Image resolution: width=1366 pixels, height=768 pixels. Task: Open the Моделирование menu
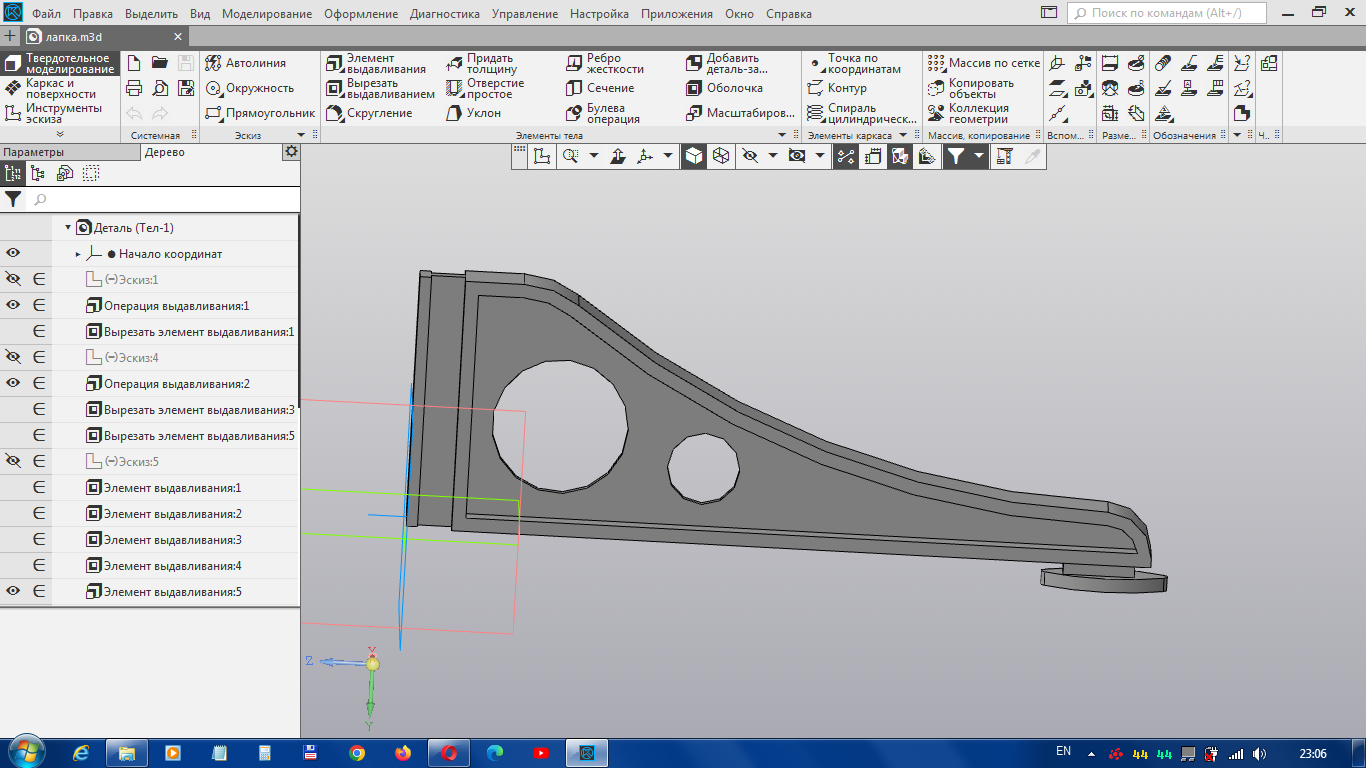[x=266, y=14]
